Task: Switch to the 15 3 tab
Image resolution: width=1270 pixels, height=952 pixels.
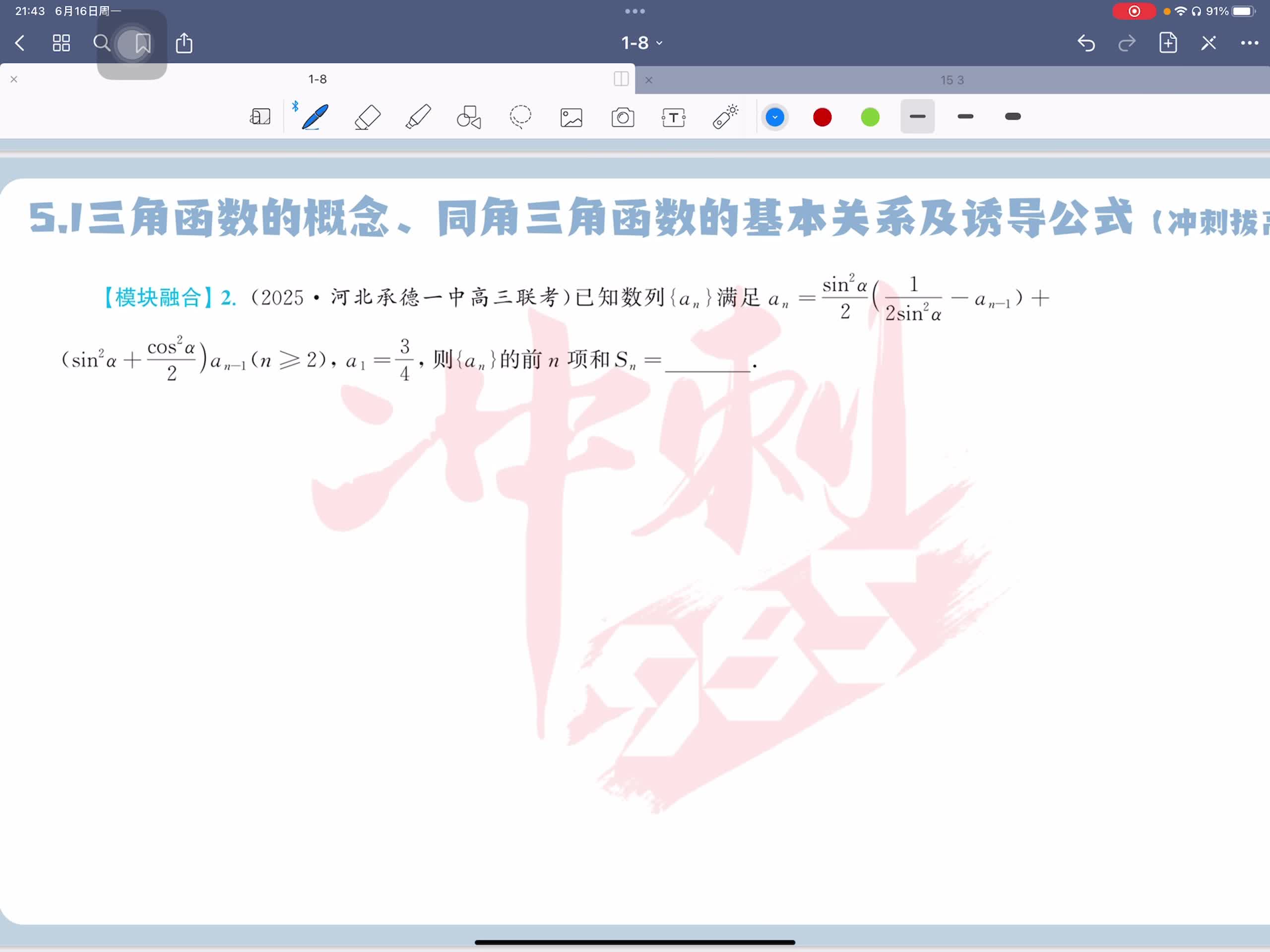Action: [952, 80]
